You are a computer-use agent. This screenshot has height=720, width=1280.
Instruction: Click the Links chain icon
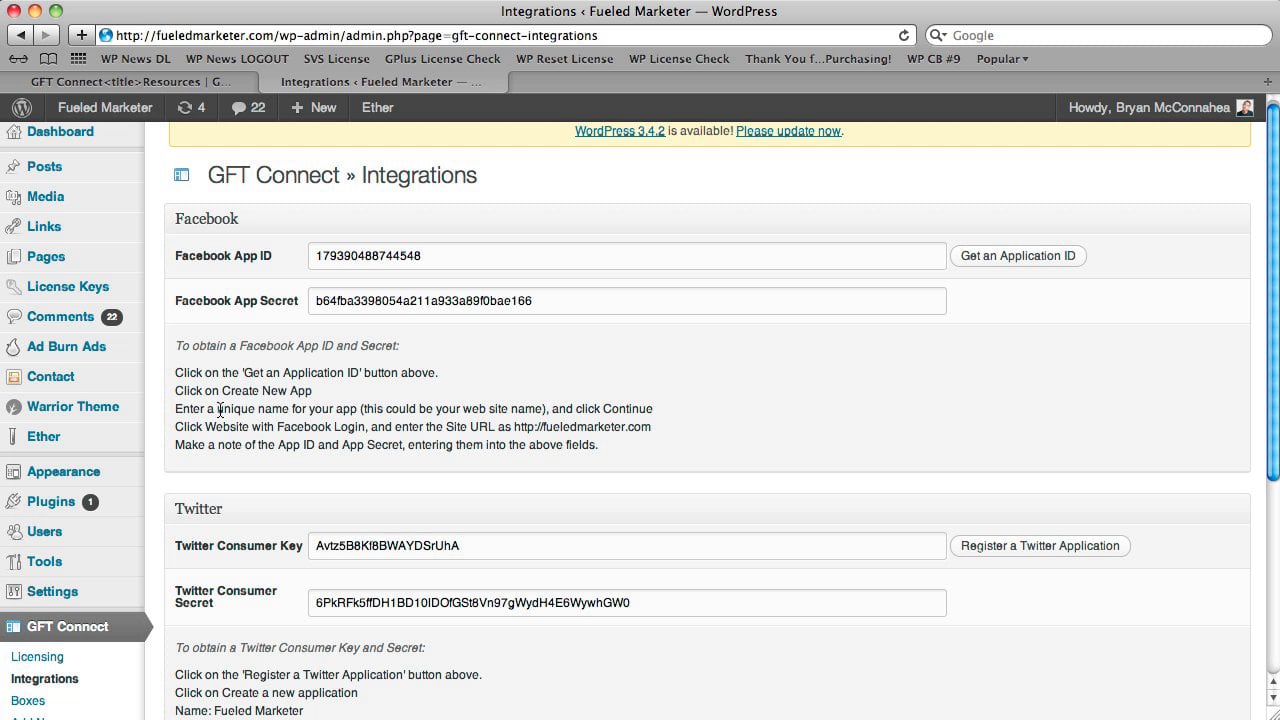pos(13,227)
